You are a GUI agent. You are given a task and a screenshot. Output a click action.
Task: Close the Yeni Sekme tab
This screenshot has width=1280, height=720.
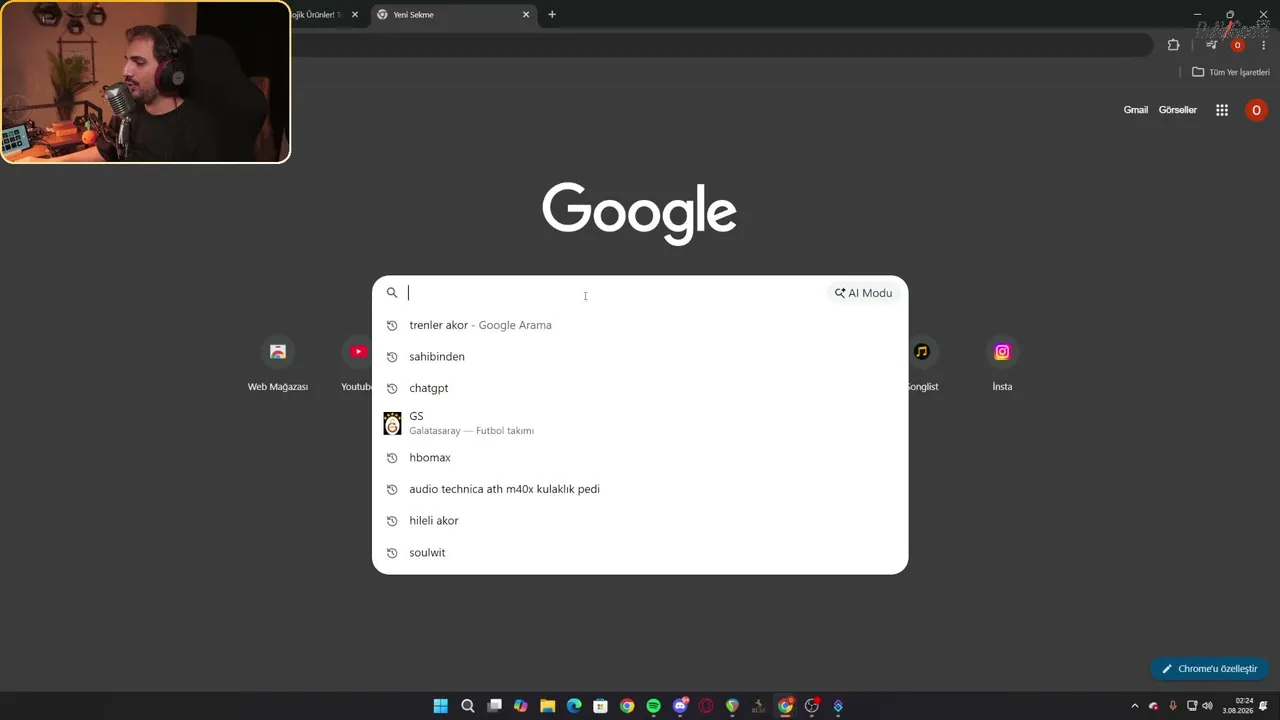click(526, 15)
